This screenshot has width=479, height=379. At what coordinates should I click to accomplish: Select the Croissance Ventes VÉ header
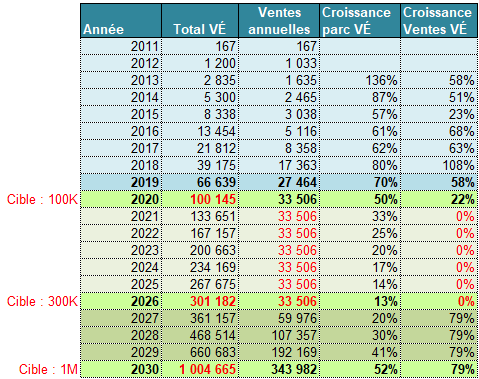(439, 21)
